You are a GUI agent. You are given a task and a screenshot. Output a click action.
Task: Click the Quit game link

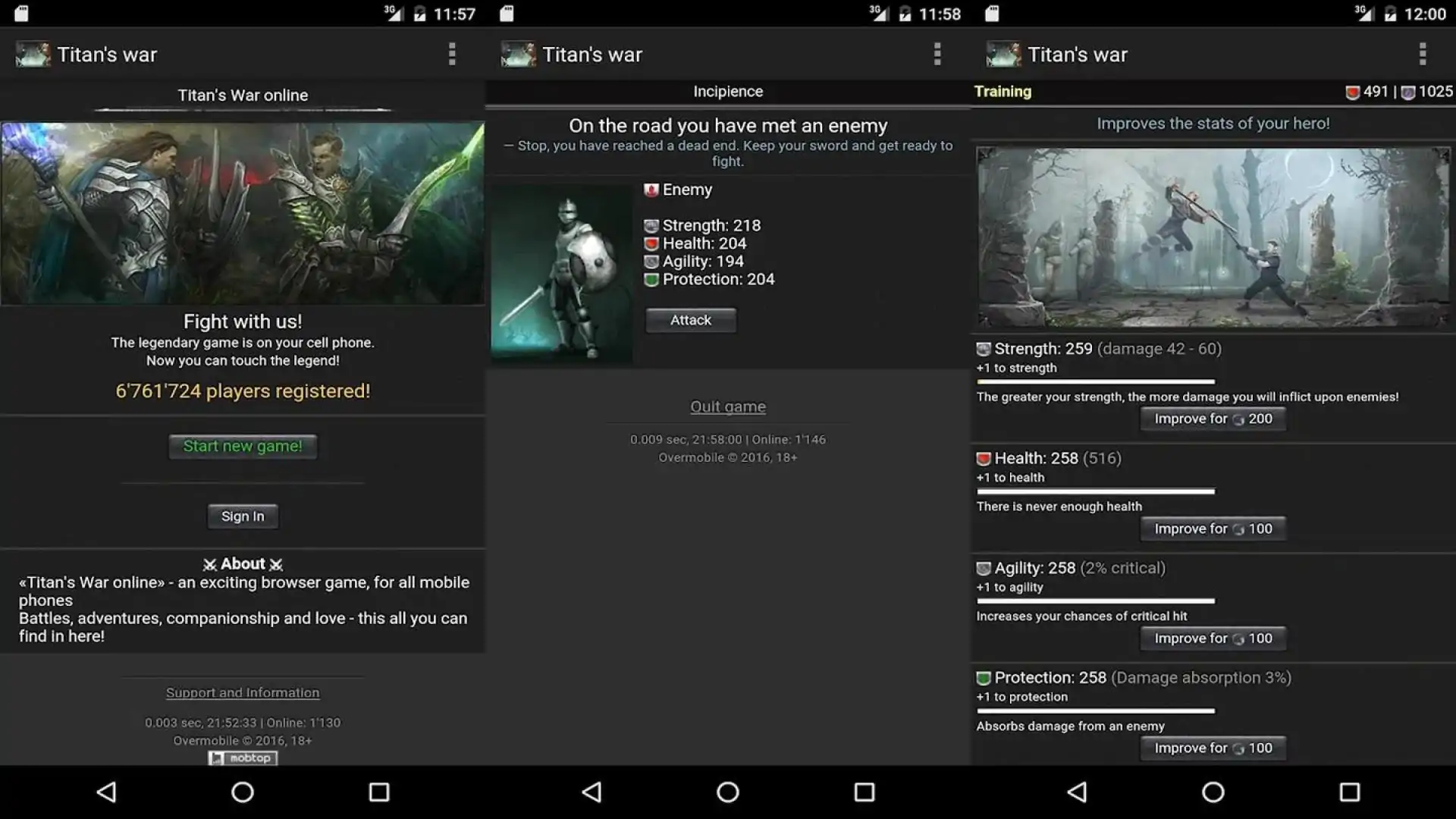728,406
